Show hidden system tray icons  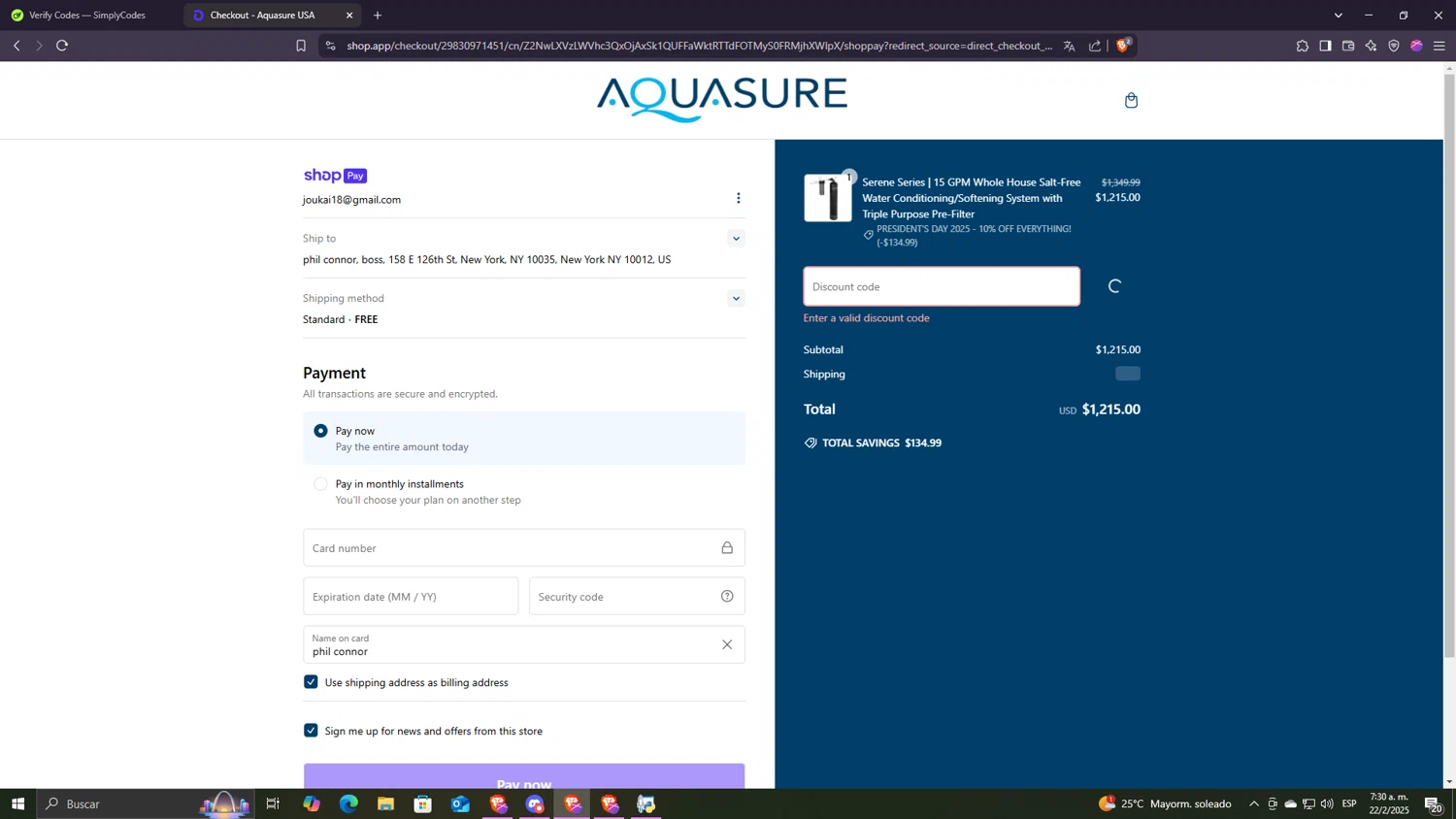(1254, 803)
